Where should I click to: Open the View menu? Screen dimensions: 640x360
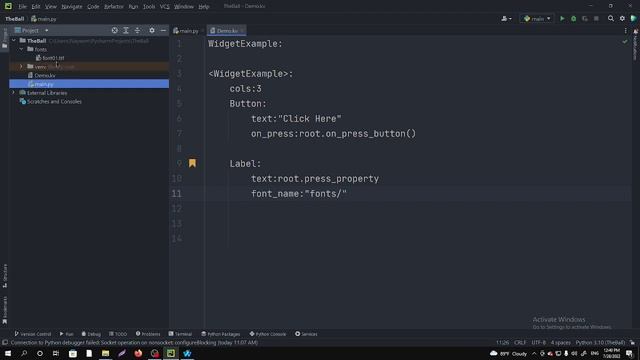pyautogui.click(x=51, y=7)
